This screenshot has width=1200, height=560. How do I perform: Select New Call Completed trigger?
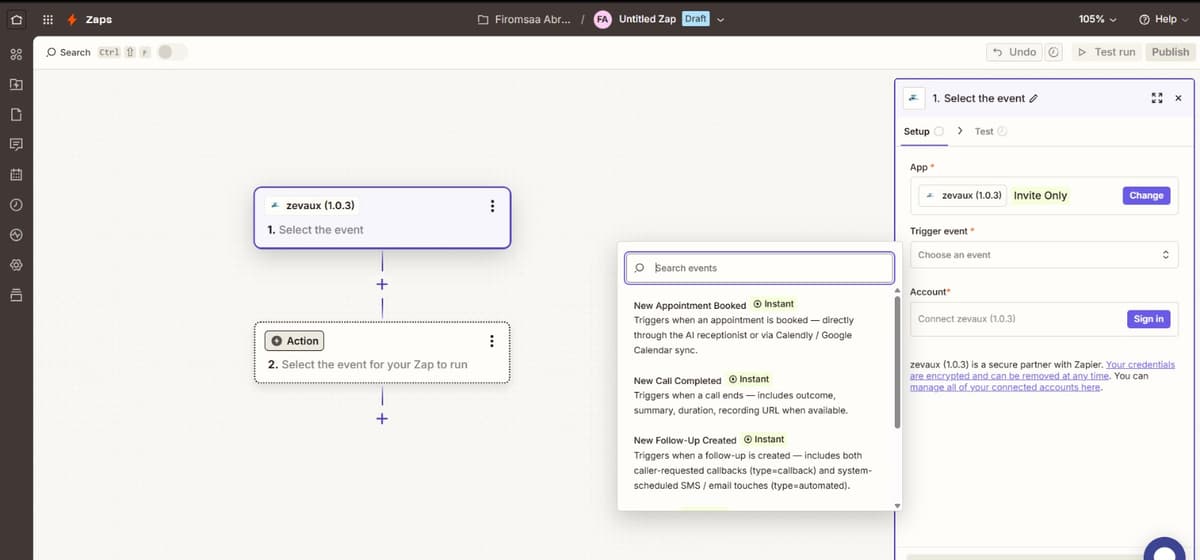click(x=755, y=395)
